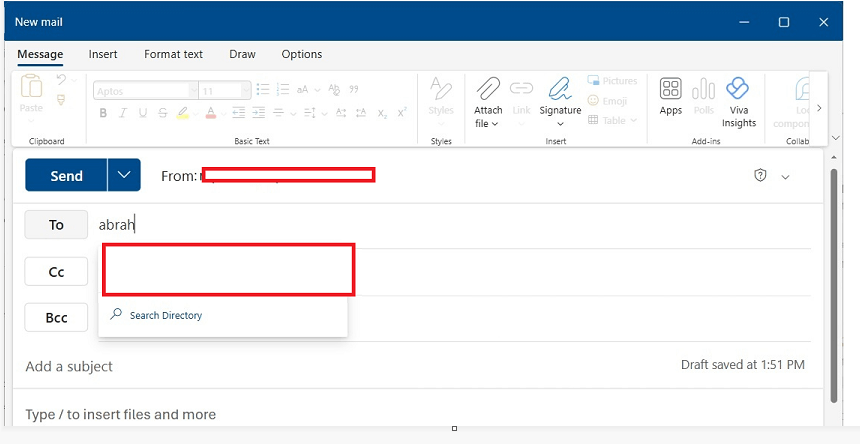This screenshot has height=444, width=860.
Task: Switch to the Message tab
Action: click(x=40, y=54)
